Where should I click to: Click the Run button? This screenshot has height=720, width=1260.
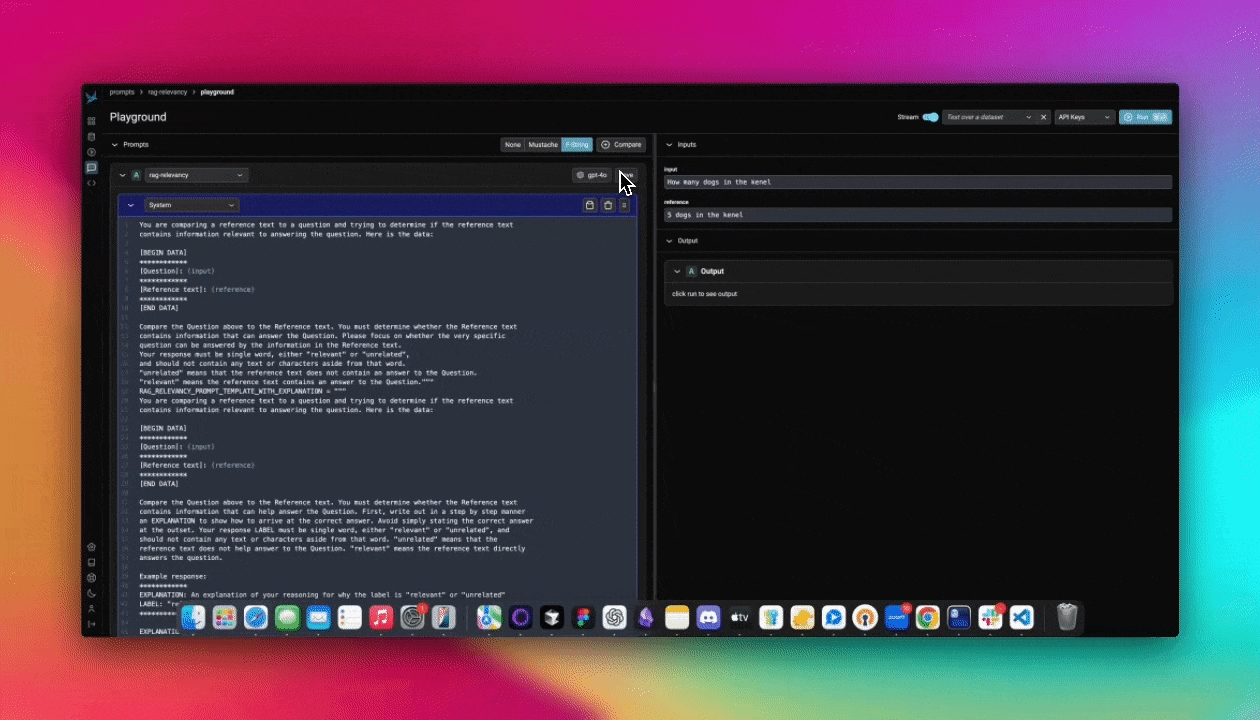click(1145, 117)
